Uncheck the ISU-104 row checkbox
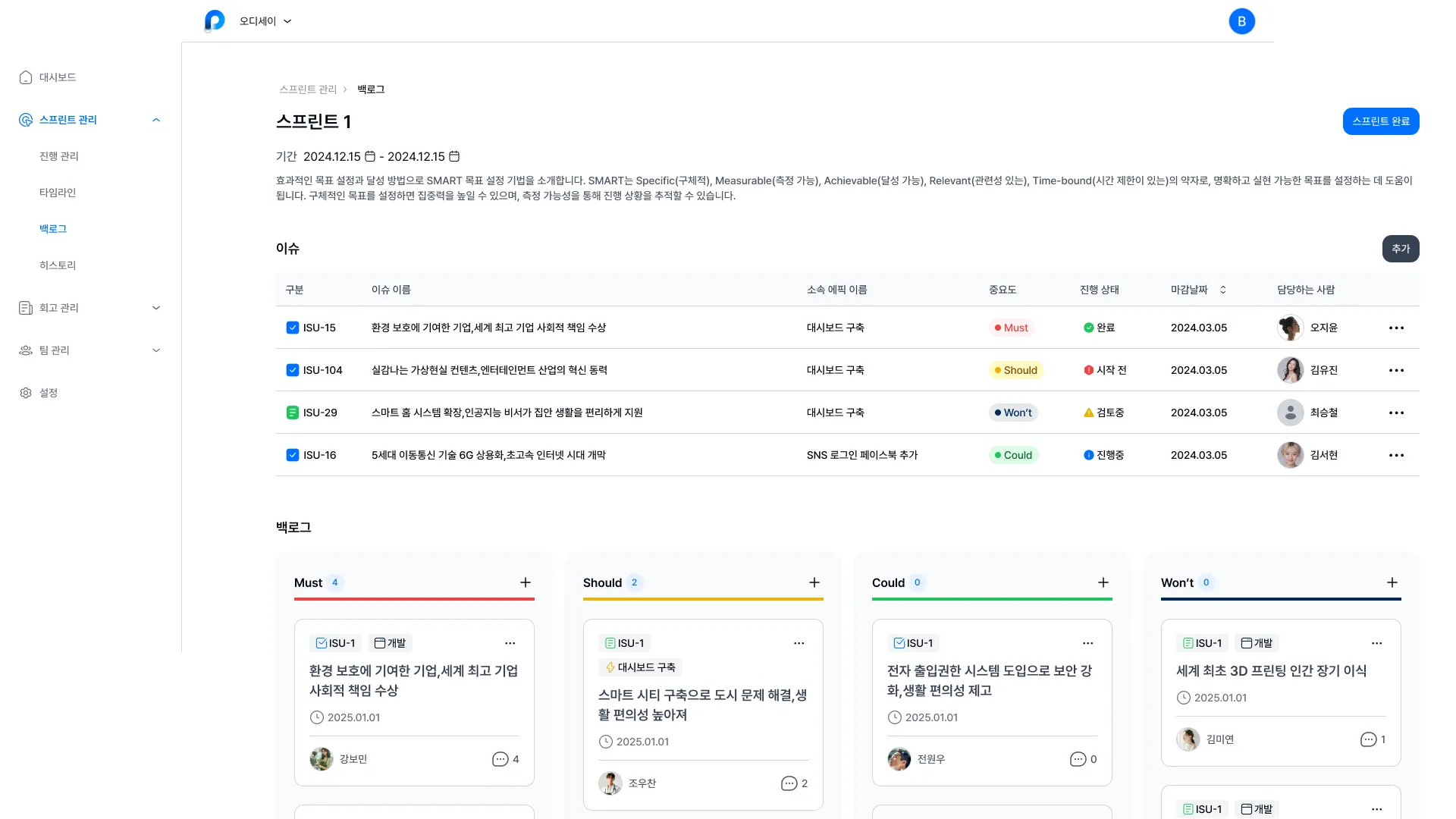The height and width of the screenshot is (819, 1456). [293, 370]
